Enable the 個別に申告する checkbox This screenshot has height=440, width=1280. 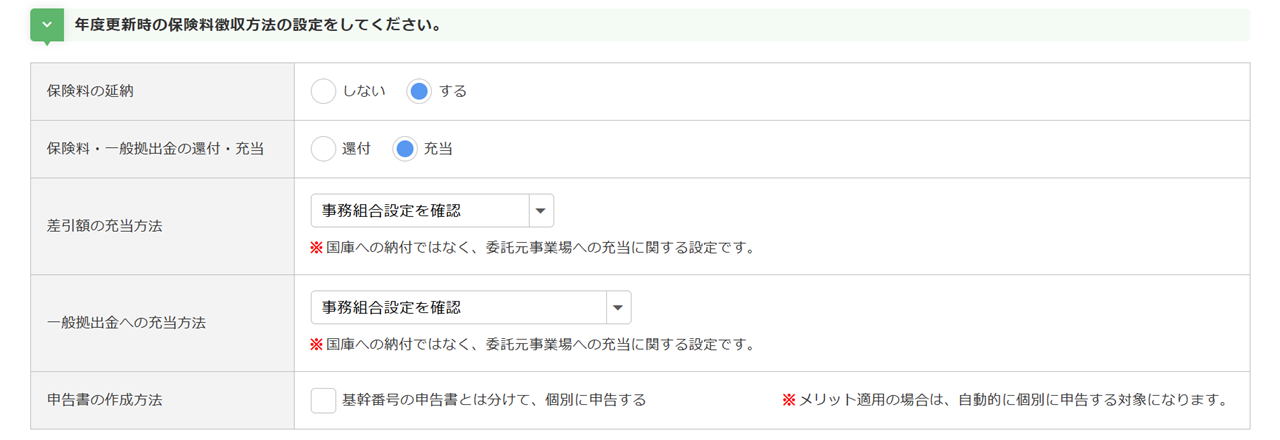(x=324, y=400)
